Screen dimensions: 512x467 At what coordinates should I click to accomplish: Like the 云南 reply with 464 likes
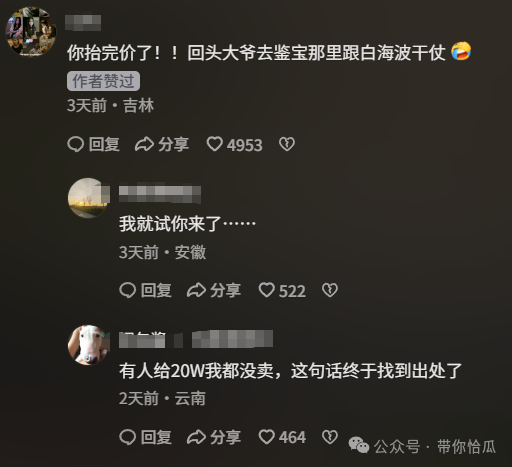282,437
